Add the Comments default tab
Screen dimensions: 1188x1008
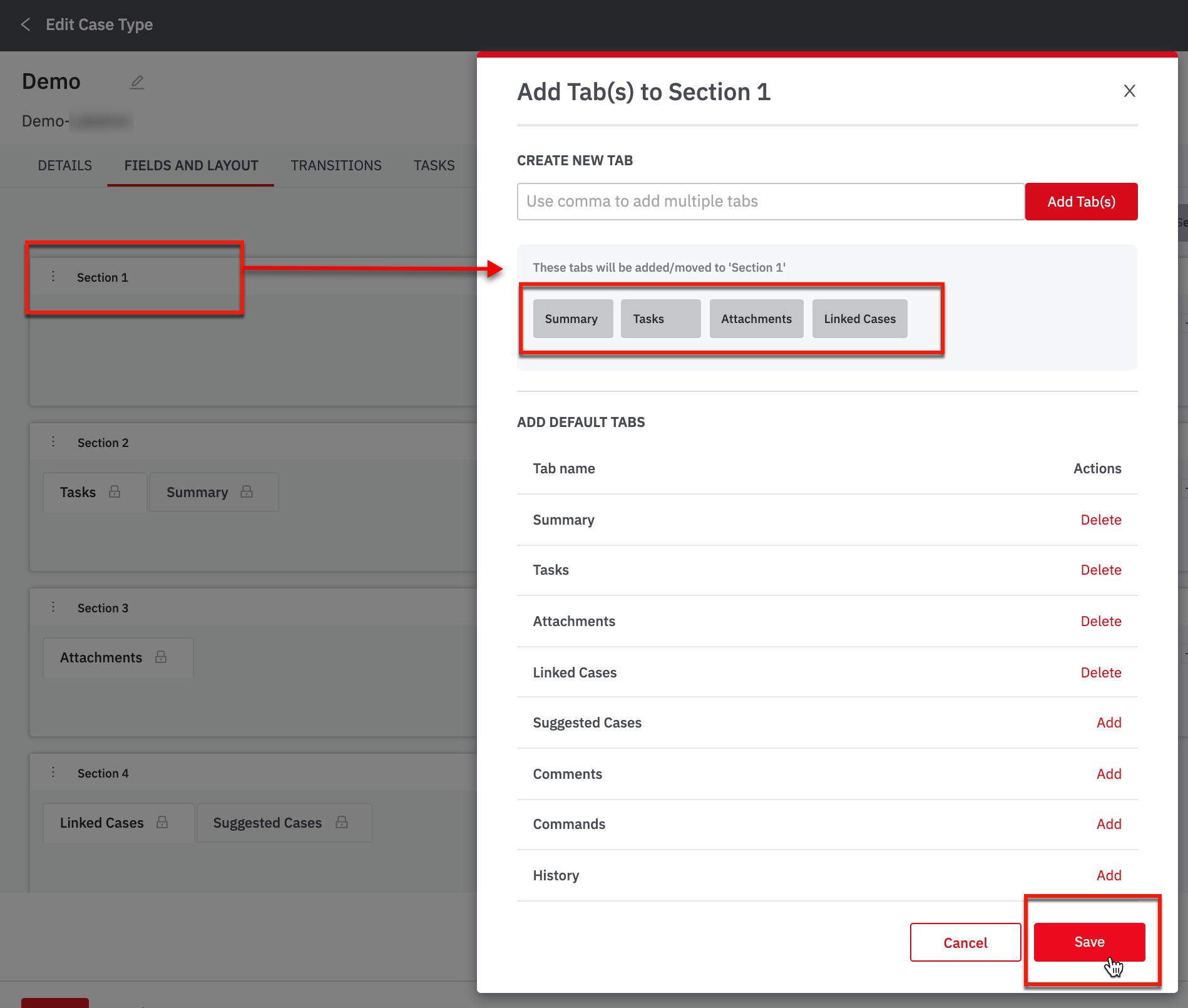point(1109,774)
